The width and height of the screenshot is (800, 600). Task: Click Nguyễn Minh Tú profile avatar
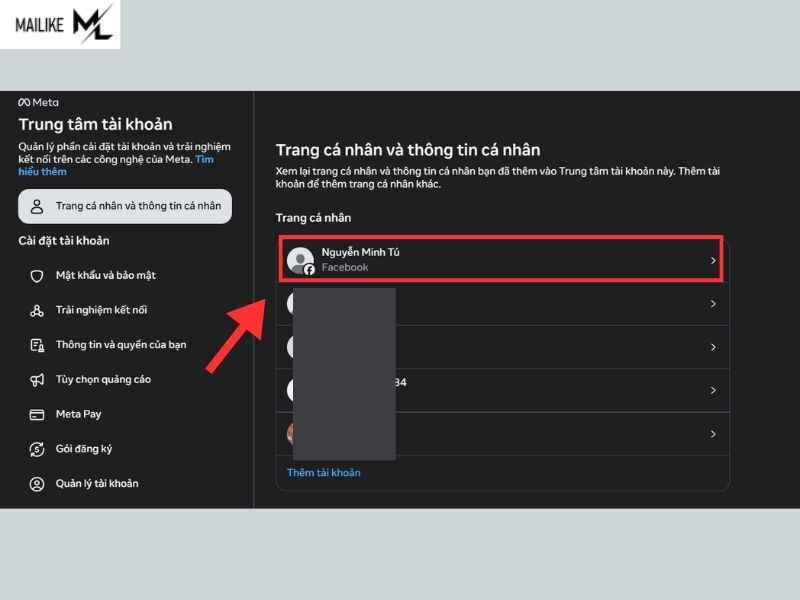click(301, 260)
